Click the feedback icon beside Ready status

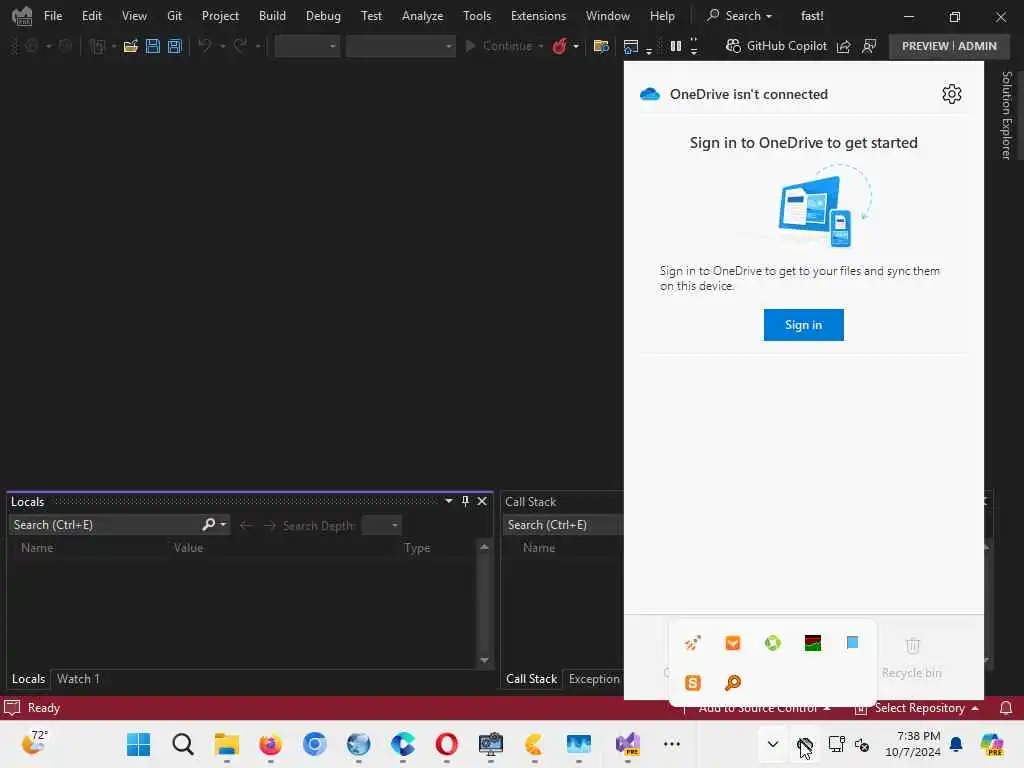(12, 708)
